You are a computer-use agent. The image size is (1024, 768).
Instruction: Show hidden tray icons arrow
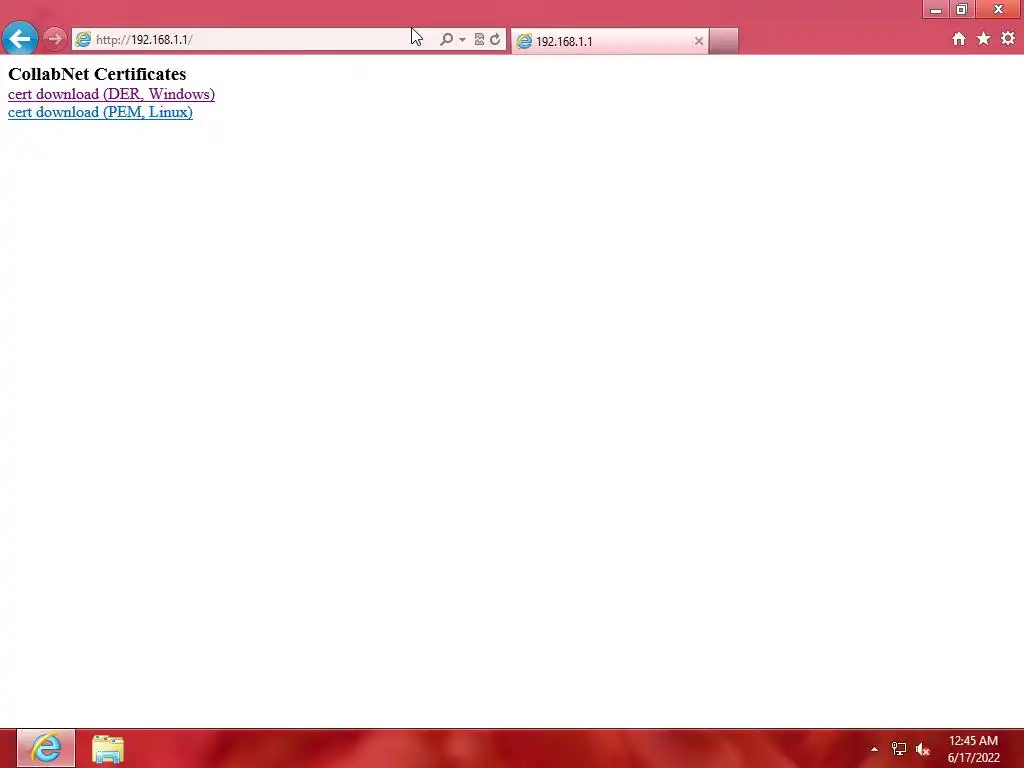point(874,749)
